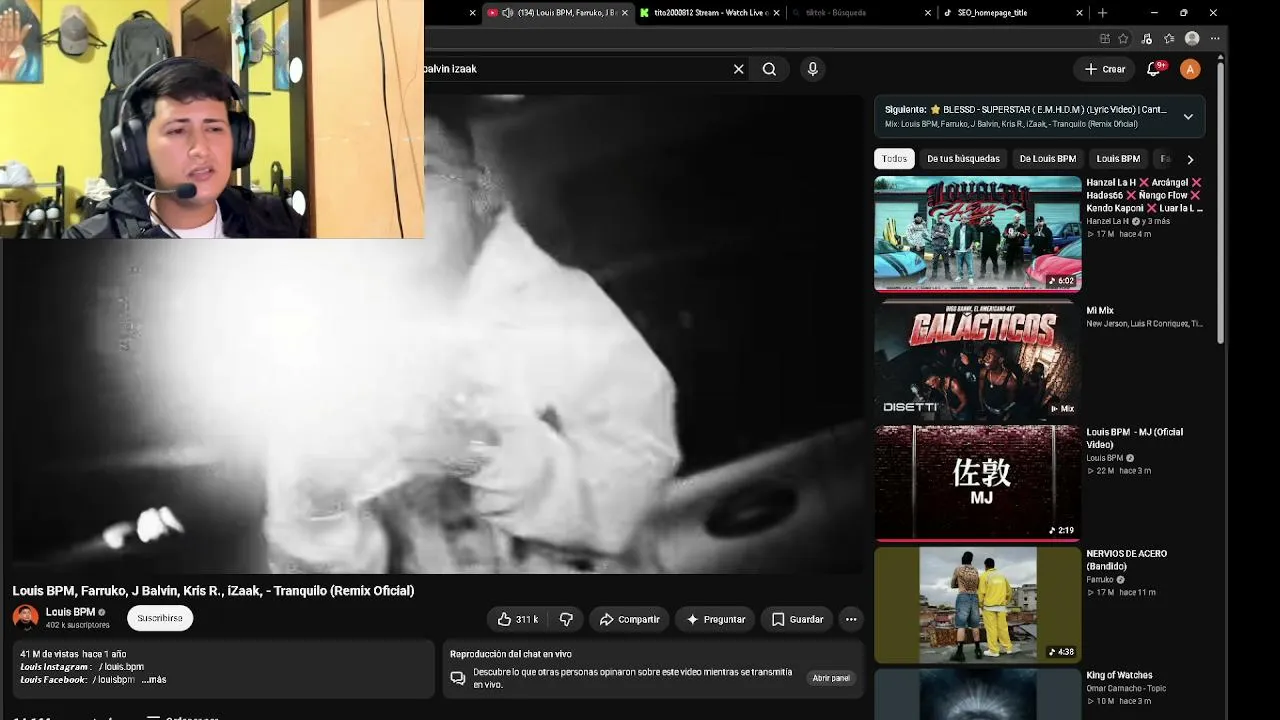The height and width of the screenshot is (720, 1280).
Task: Add page to favorites star icon
Action: click(1123, 39)
